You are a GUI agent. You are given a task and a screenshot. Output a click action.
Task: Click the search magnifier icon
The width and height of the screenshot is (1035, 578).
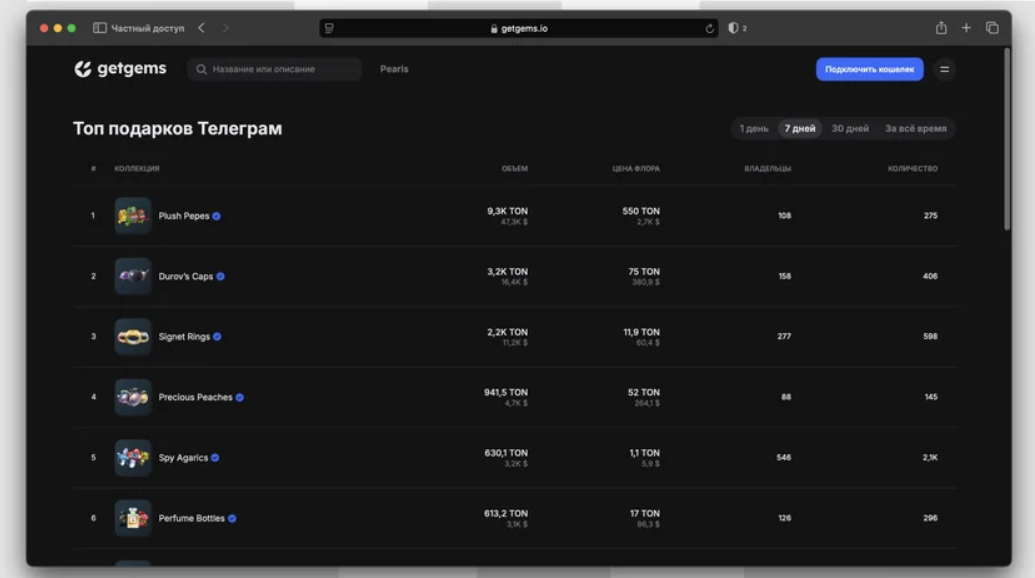click(x=201, y=69)
